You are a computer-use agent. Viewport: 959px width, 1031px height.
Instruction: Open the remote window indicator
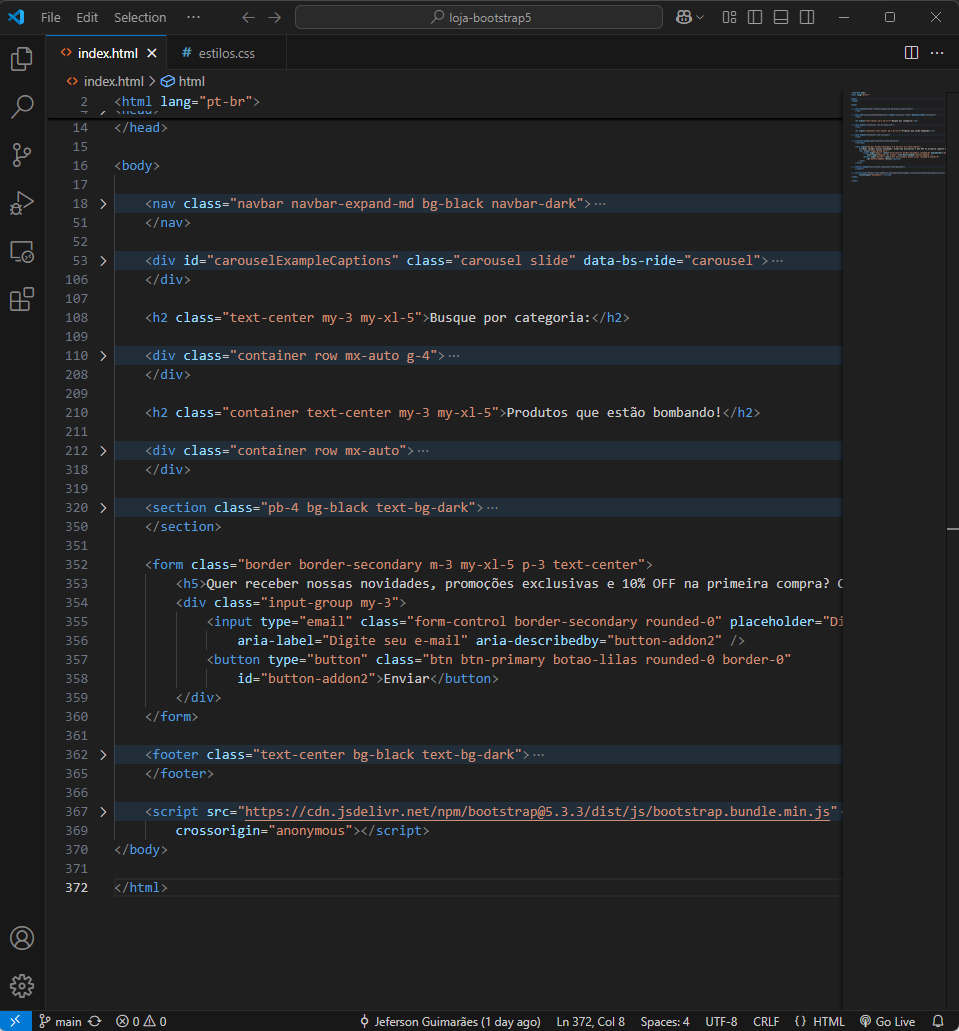tap(16, 1021)
